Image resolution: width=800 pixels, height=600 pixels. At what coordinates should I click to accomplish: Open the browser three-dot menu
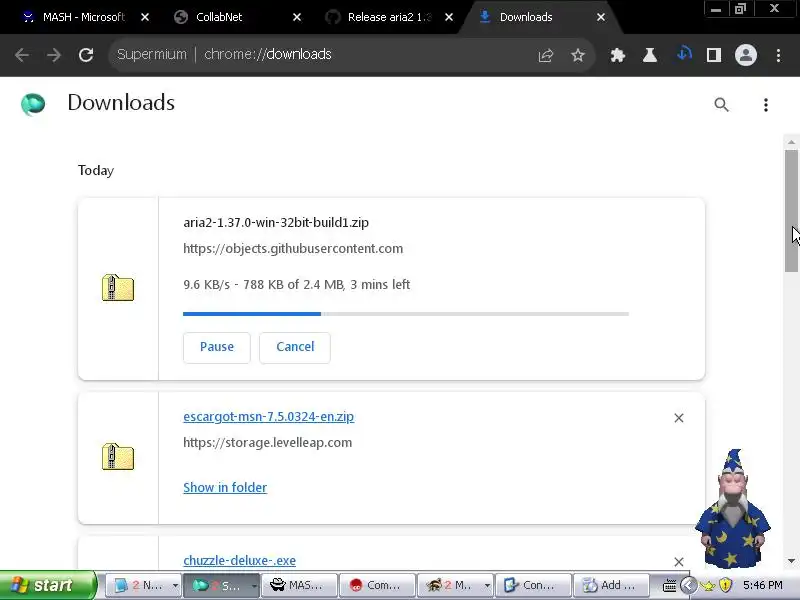point(778,55)
